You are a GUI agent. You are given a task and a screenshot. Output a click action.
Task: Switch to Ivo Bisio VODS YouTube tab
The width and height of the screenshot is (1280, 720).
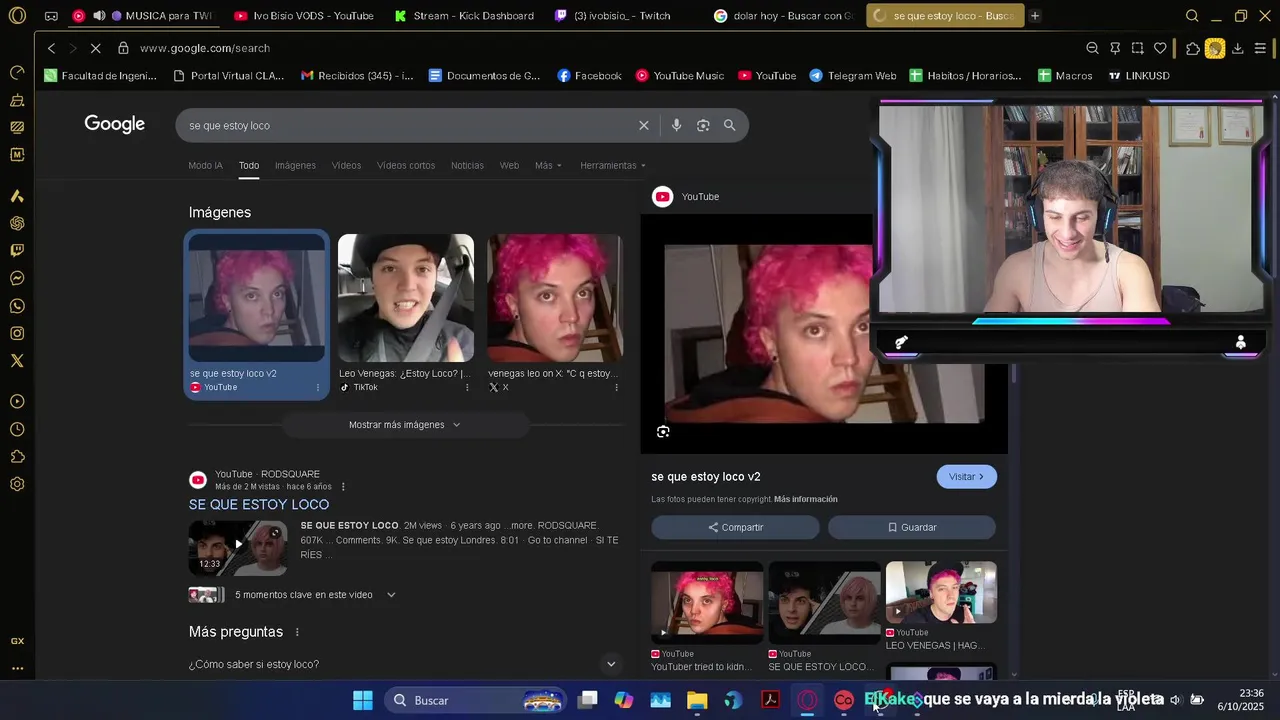point(304,16)
